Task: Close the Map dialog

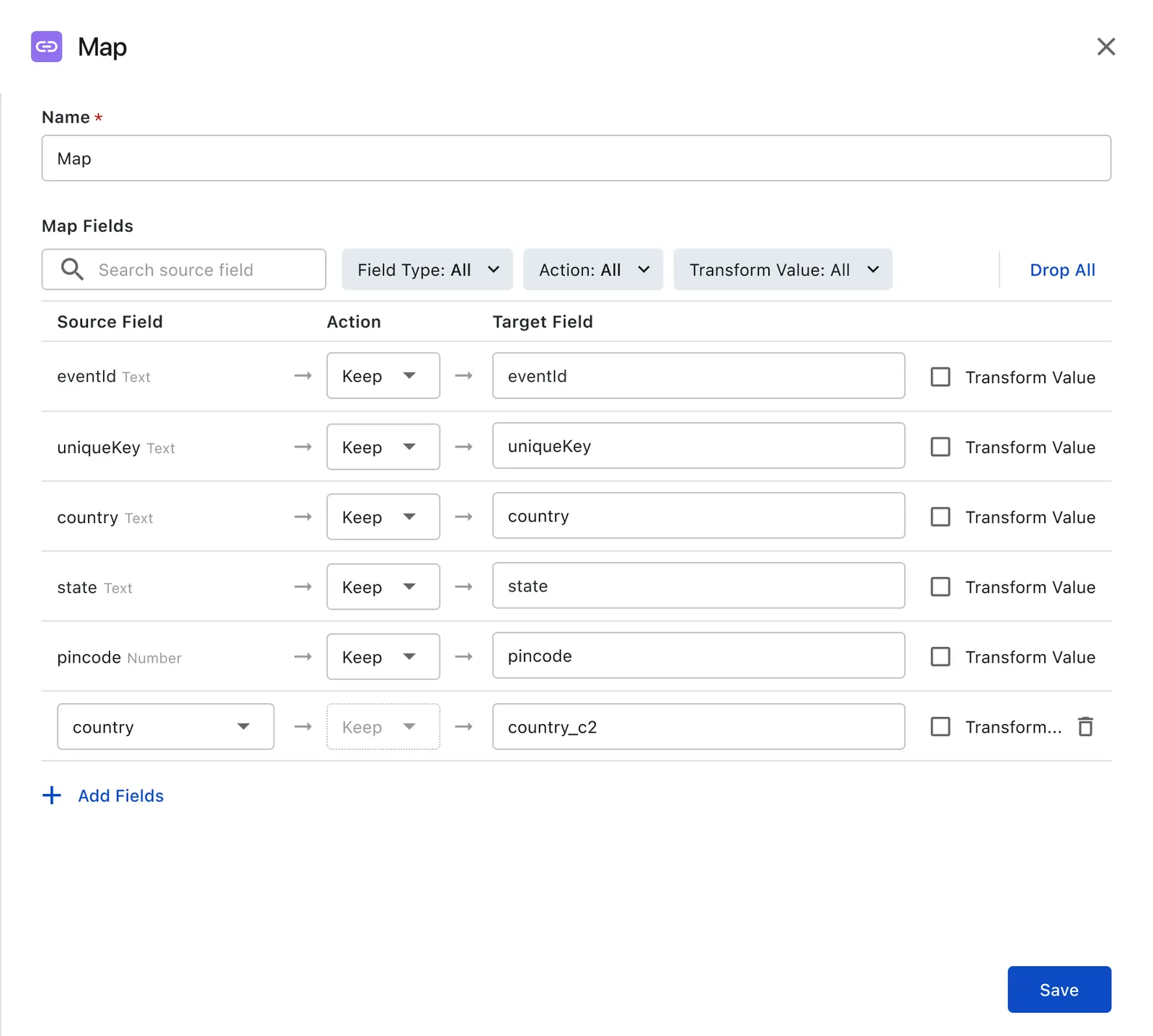Action: tap(1105, 47)
